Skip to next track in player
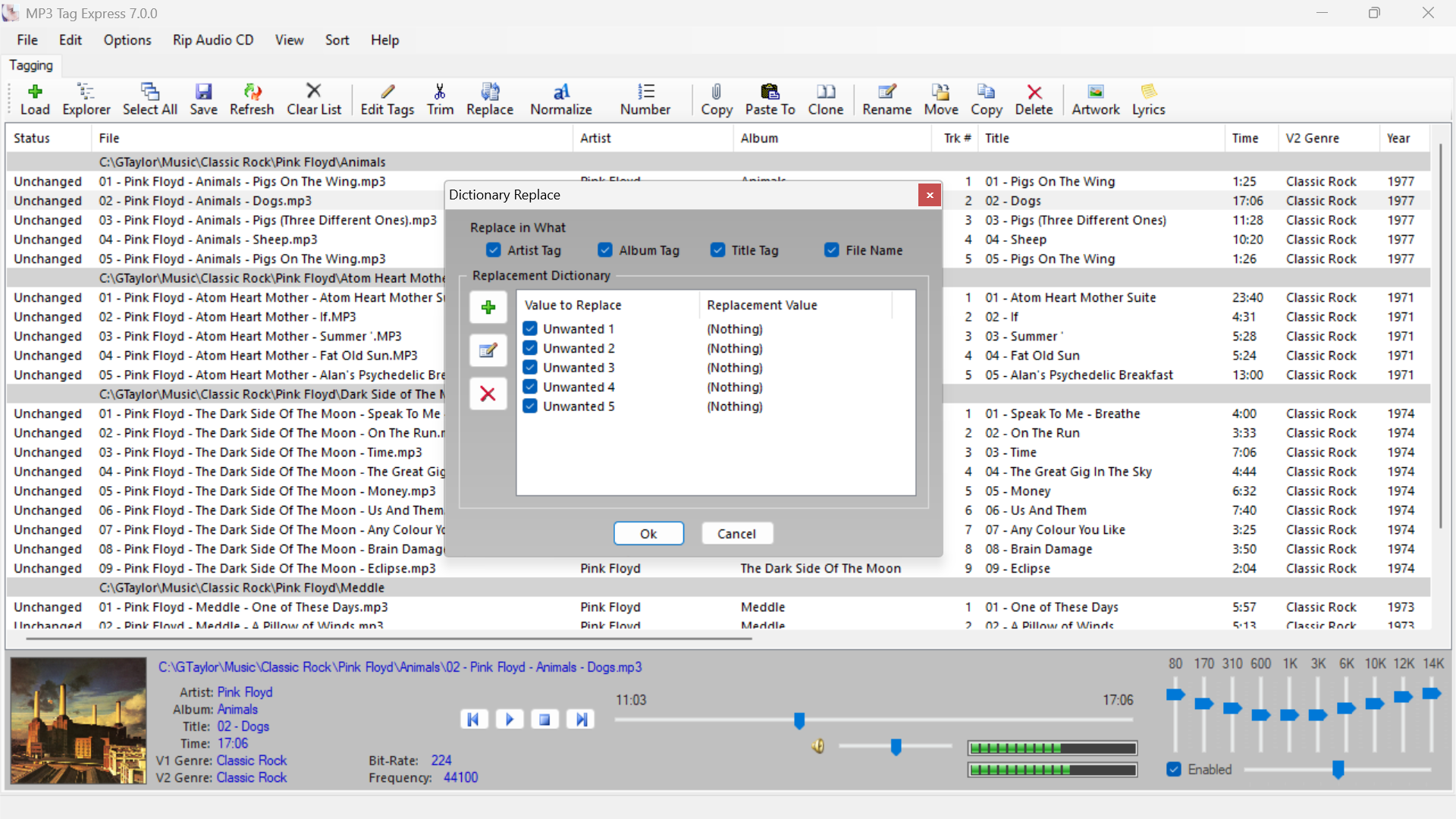Screen dimensions: 1456x819 coord(581,719)
